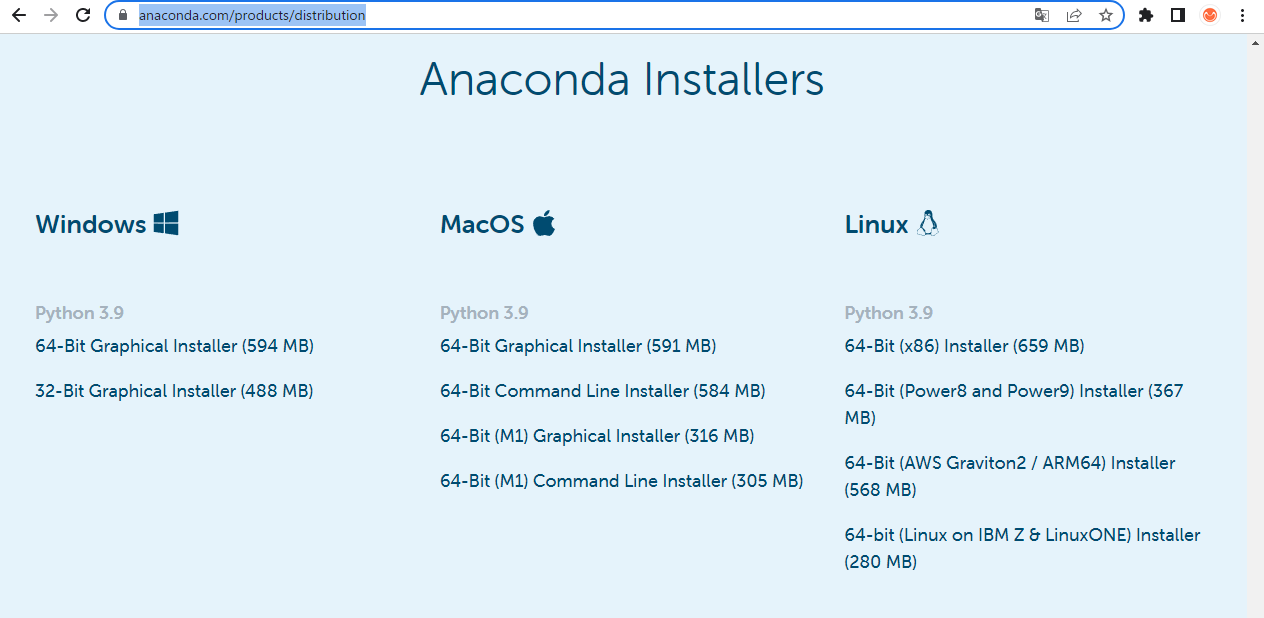
Task: Open the Chrome three-dot menu
Action: coord(1242,15)
